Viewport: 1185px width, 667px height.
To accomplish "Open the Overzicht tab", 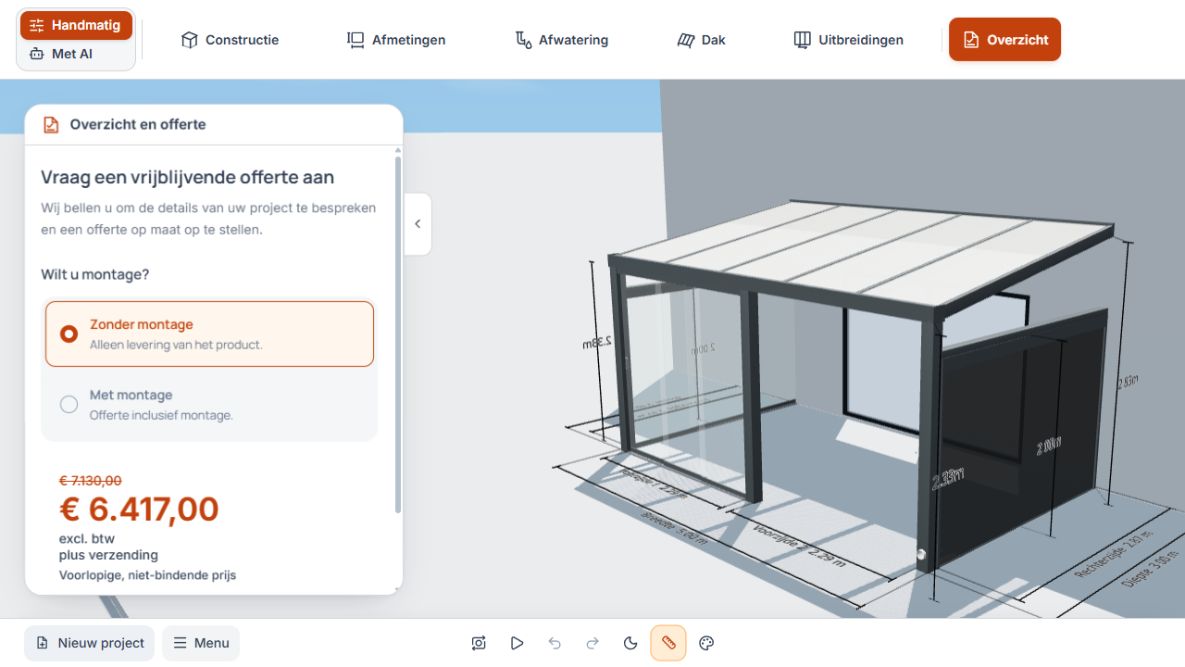I will (x=1004, y=39).
